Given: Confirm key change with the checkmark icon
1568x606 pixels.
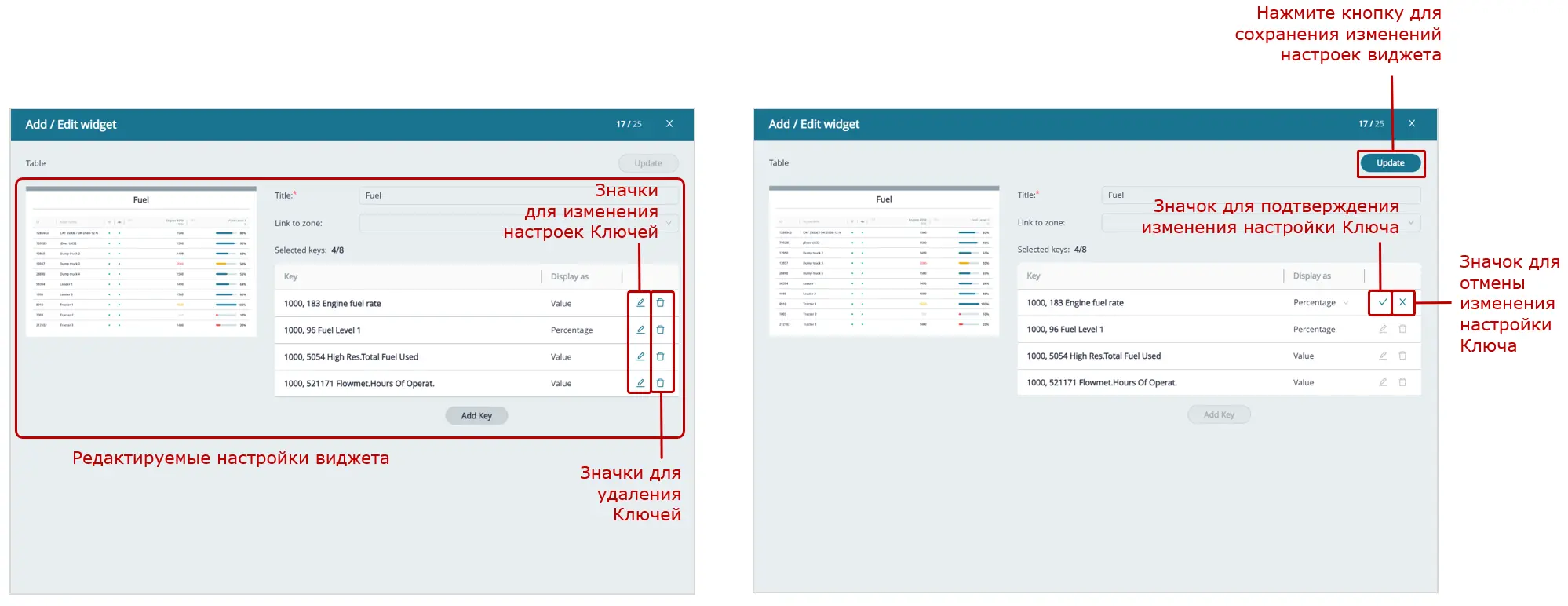Looking at the screenshot, I should point(1382,302).
